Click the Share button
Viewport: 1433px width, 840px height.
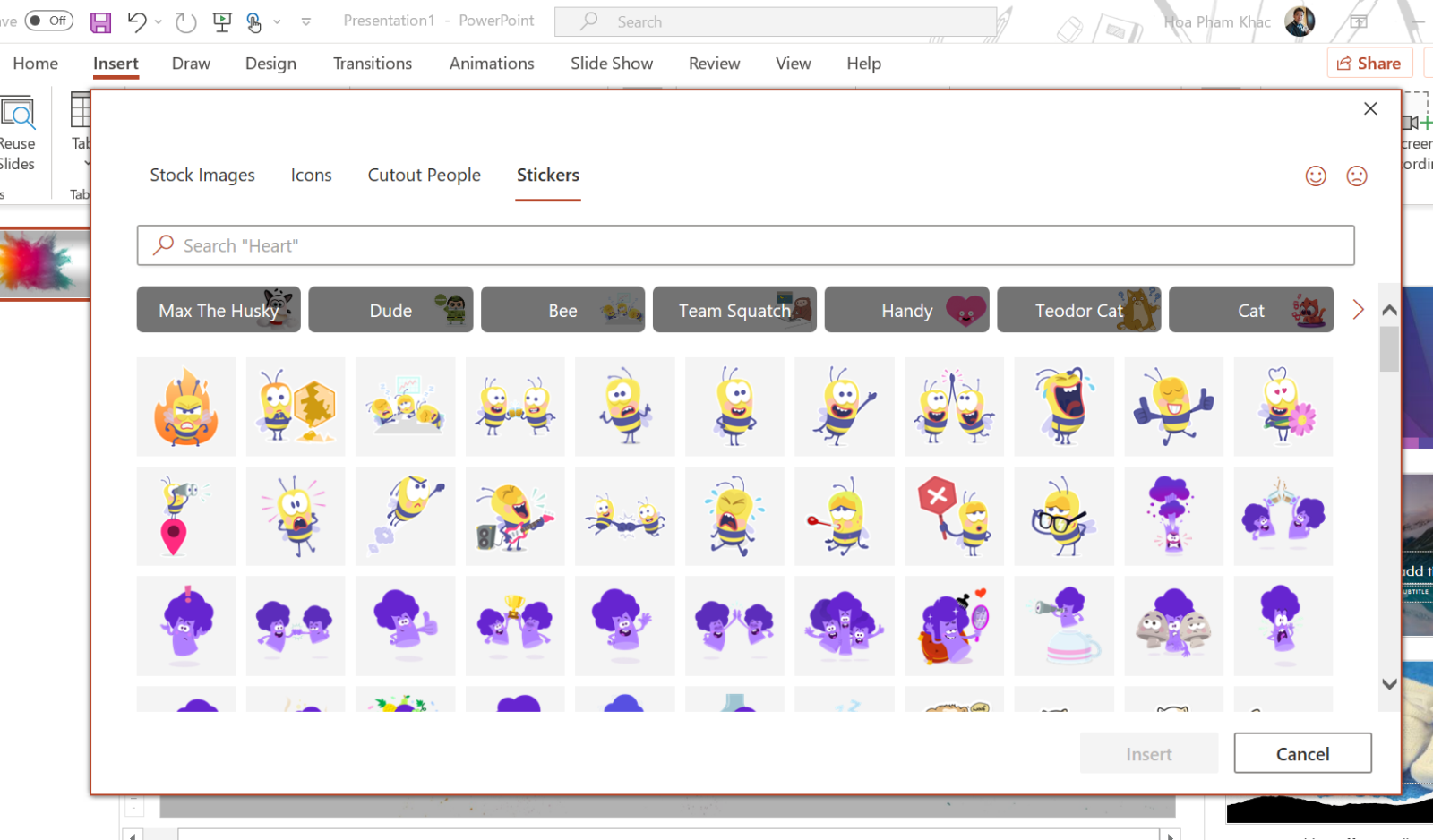tap(1369, 64)
